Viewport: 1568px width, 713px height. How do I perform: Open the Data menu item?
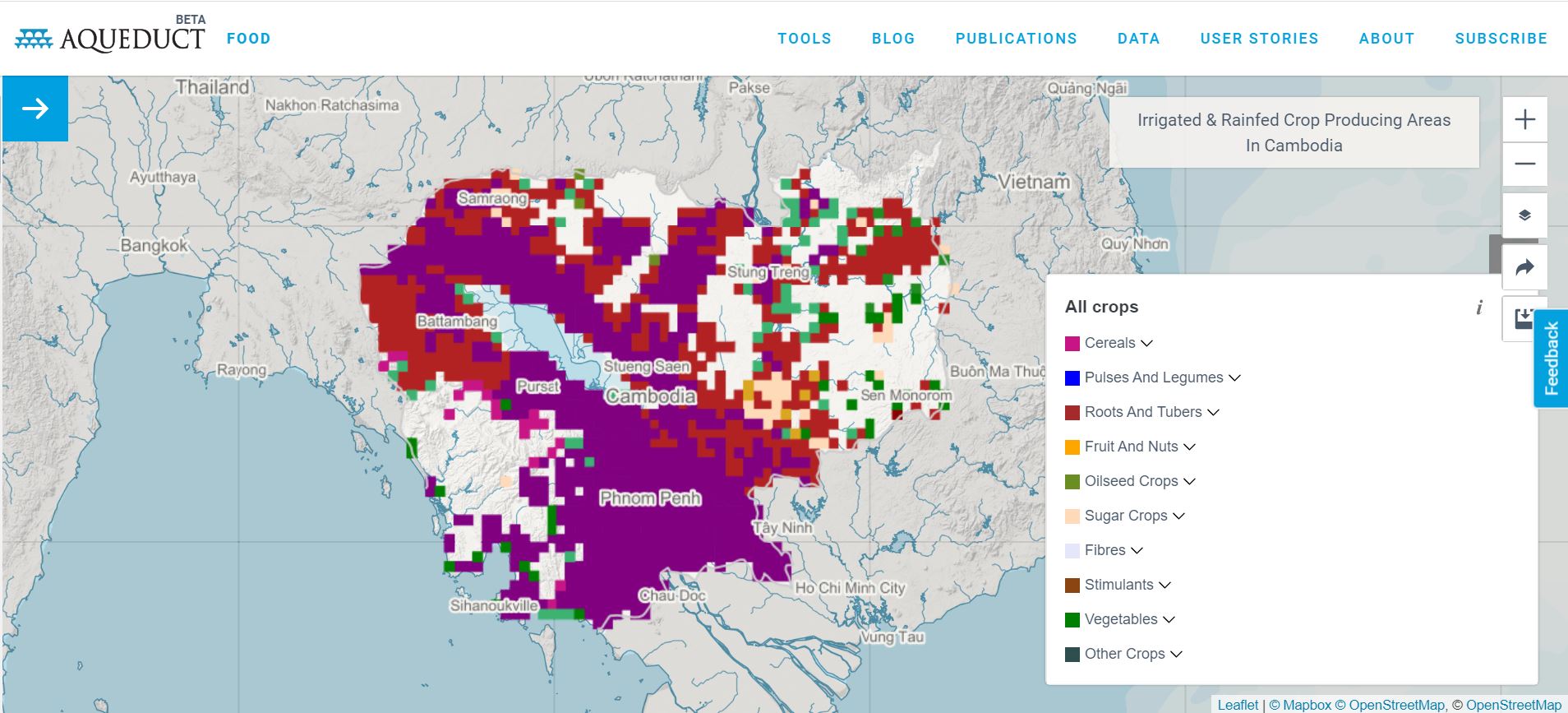click(x=1138, y=39)
